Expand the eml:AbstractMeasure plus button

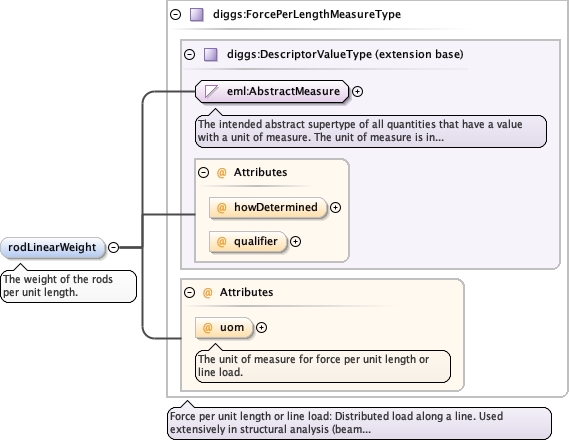click(358, 92)
